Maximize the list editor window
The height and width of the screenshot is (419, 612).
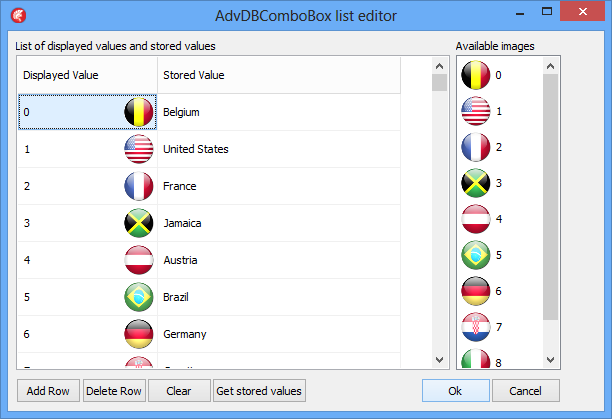click(x=547, y=12)
